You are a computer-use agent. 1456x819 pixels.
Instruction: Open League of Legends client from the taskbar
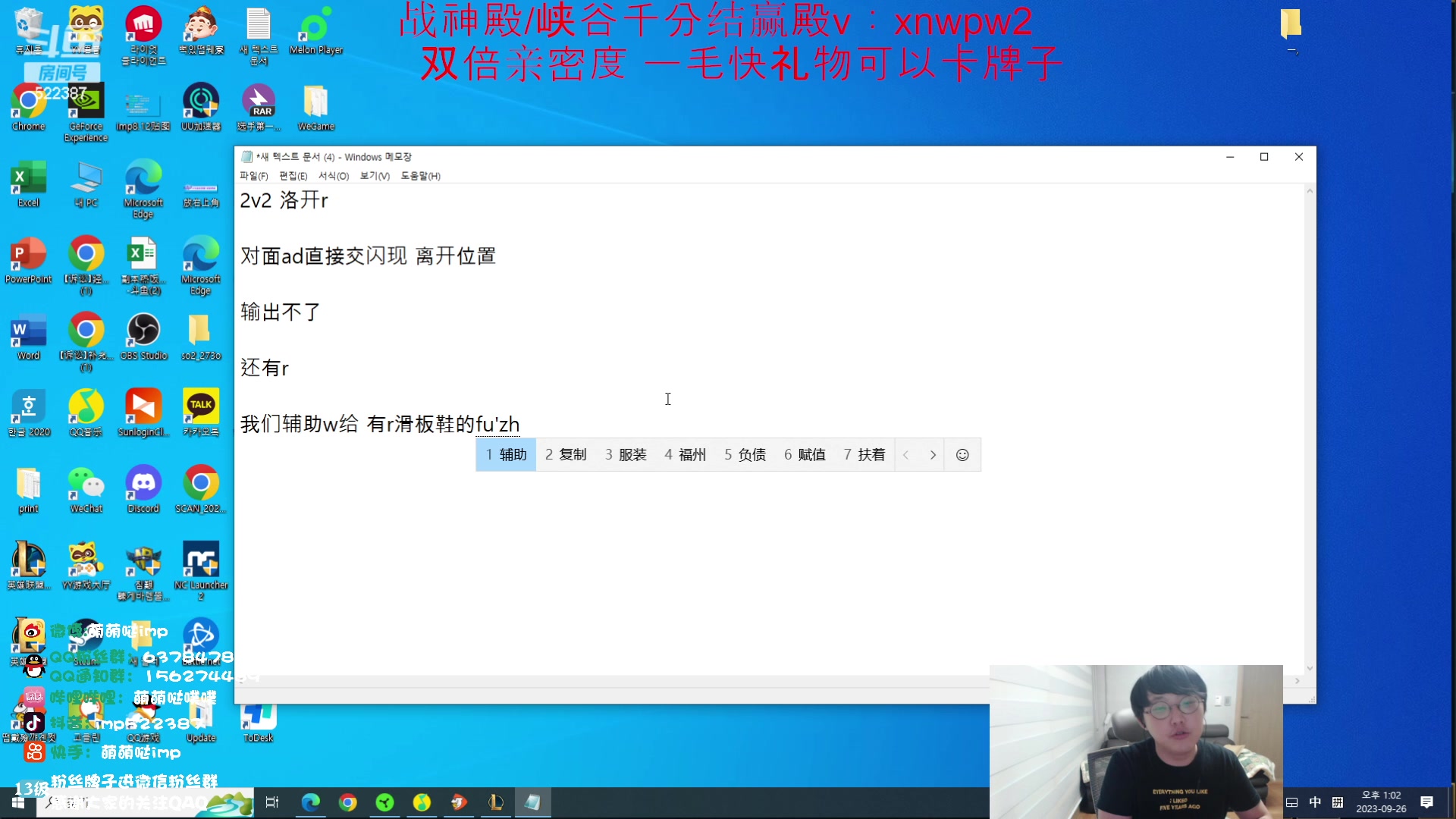pyautogui.click(x=496, y=802)
